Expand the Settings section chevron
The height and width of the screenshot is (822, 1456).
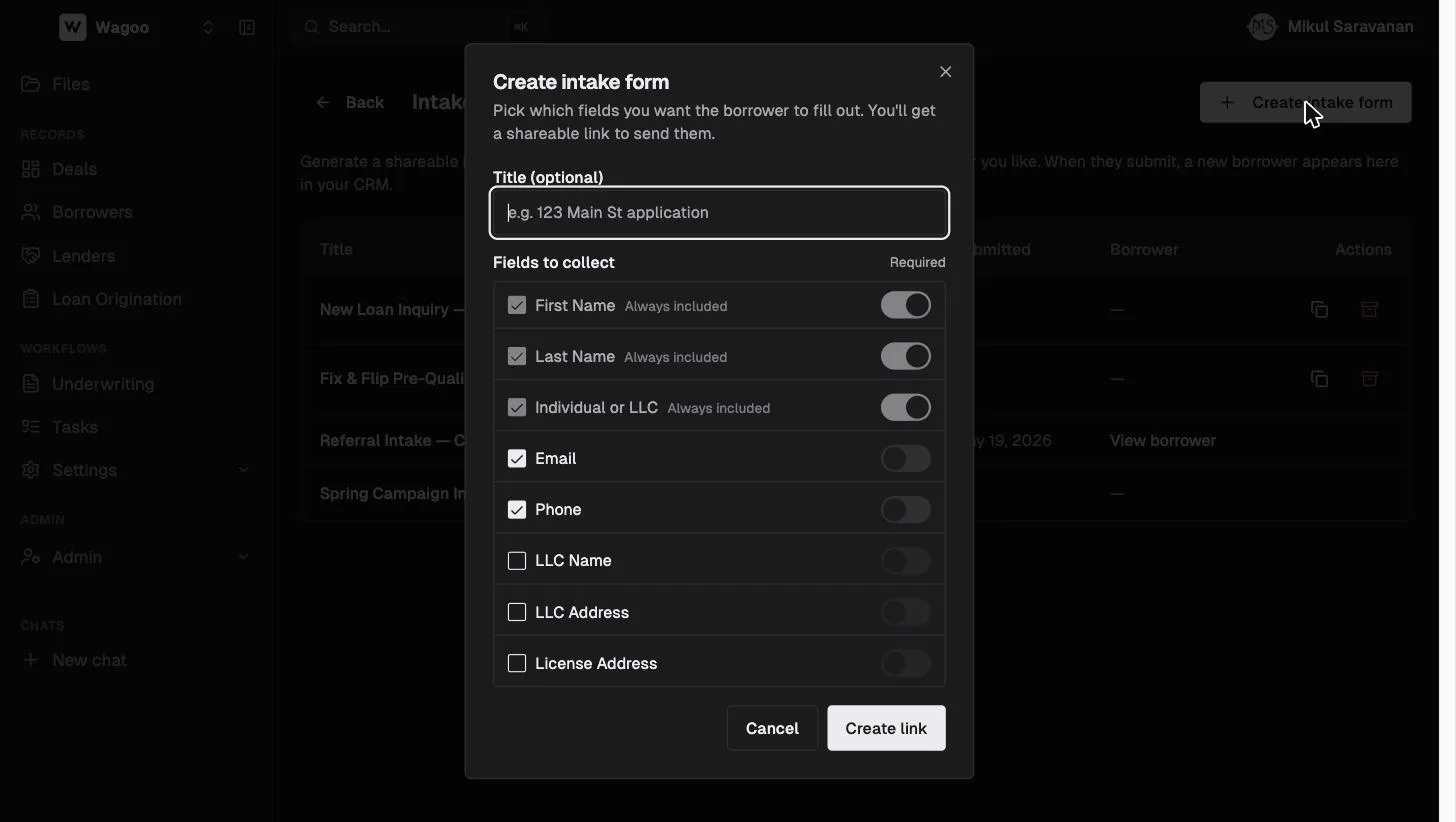[x=243, y=470]
